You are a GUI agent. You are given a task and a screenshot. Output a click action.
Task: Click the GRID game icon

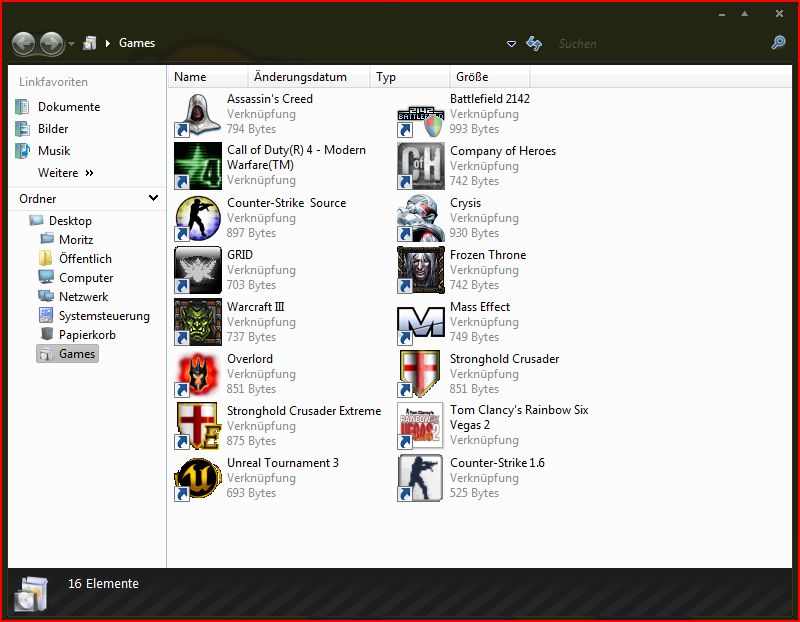(x=198, y=270)
